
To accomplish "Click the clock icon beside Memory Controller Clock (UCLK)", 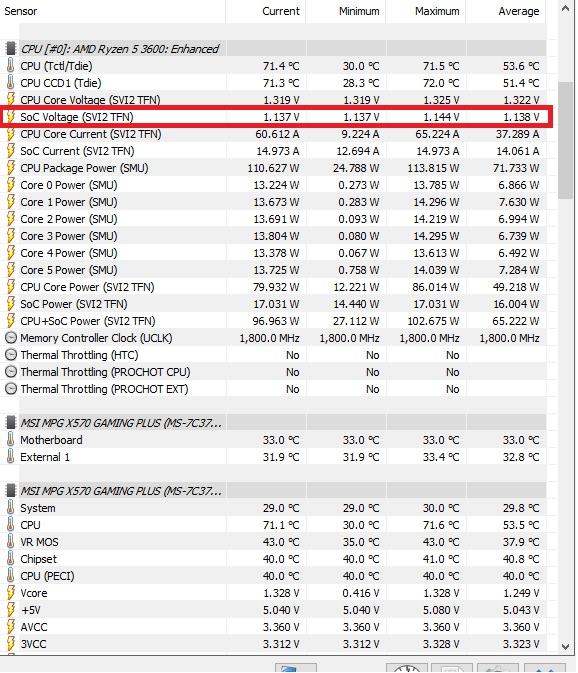I will click(x=11, y=338).
